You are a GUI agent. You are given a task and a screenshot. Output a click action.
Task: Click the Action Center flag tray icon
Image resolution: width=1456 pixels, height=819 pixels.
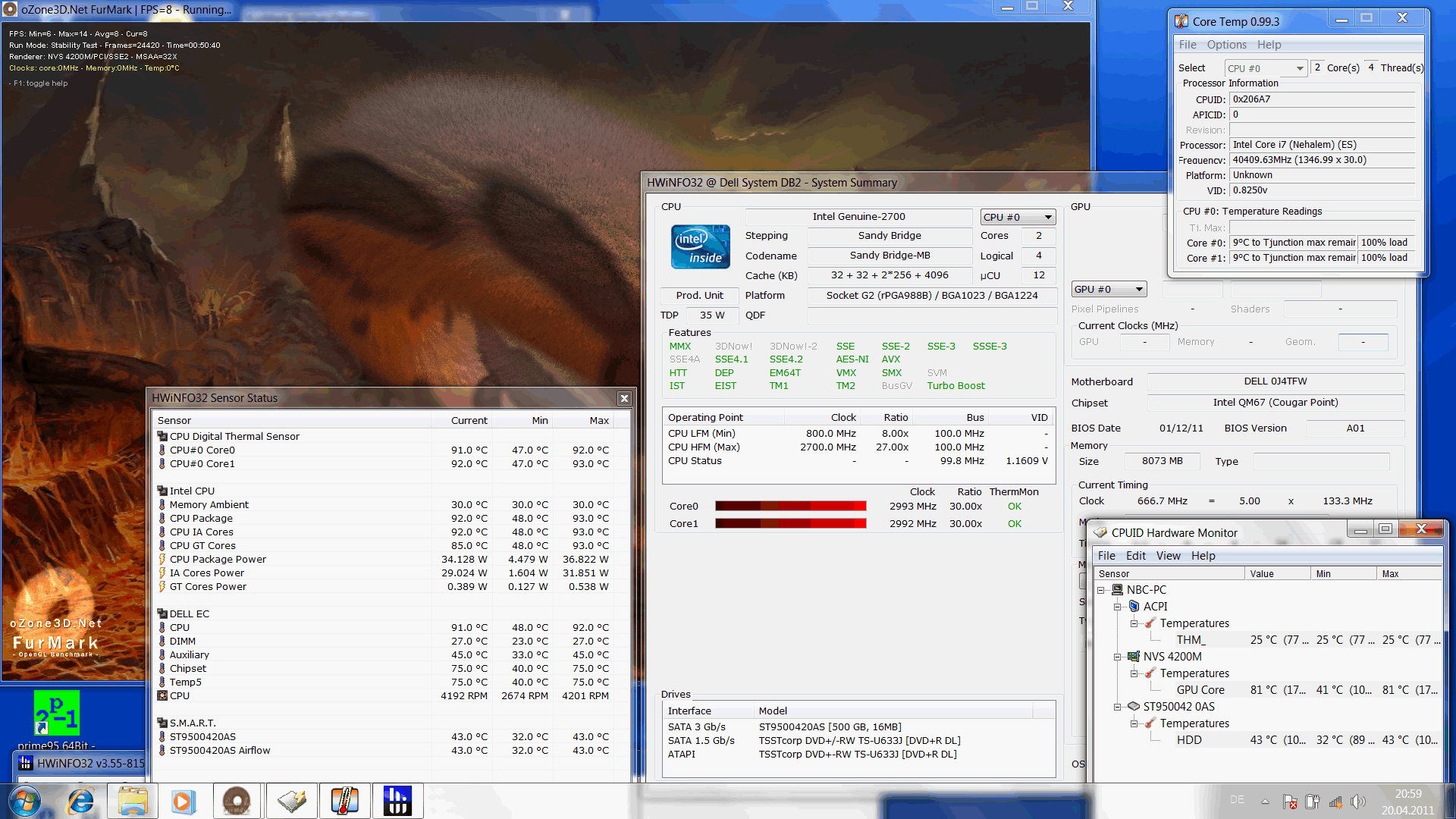pyautogui.click(x=1290, y=802)
